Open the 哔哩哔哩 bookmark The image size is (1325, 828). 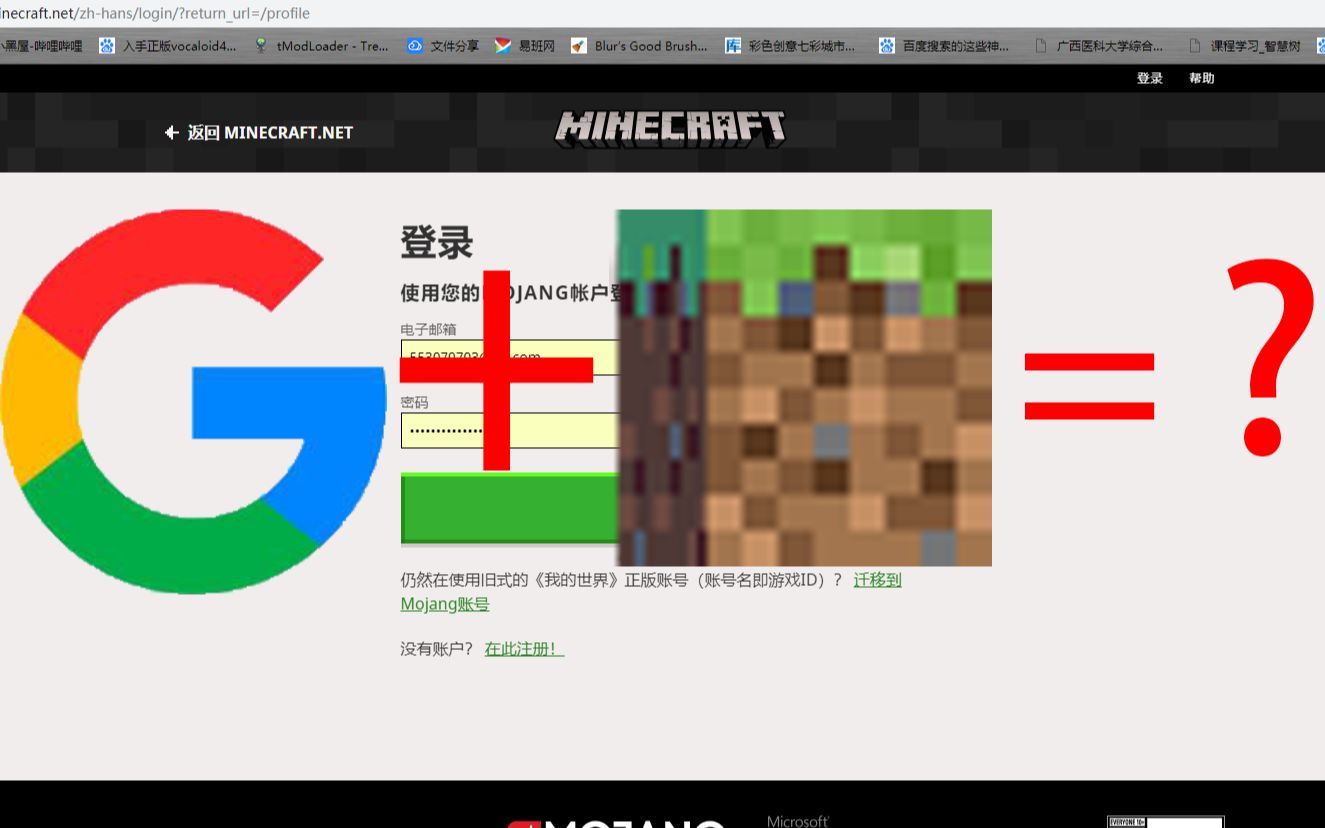coord(41,46)
